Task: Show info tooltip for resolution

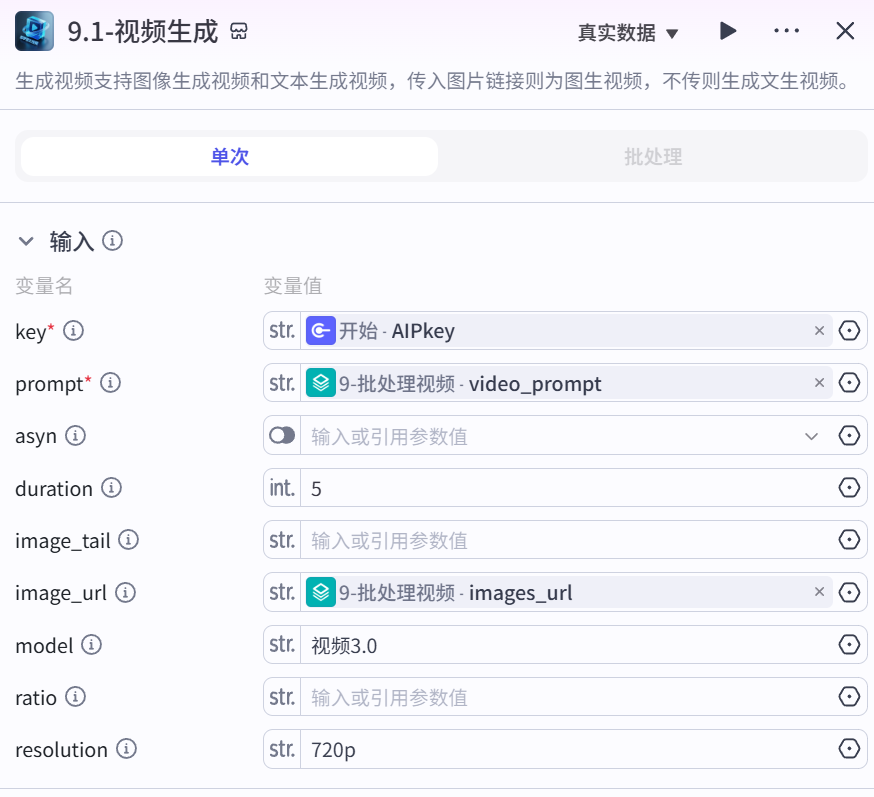Action: 127,749
